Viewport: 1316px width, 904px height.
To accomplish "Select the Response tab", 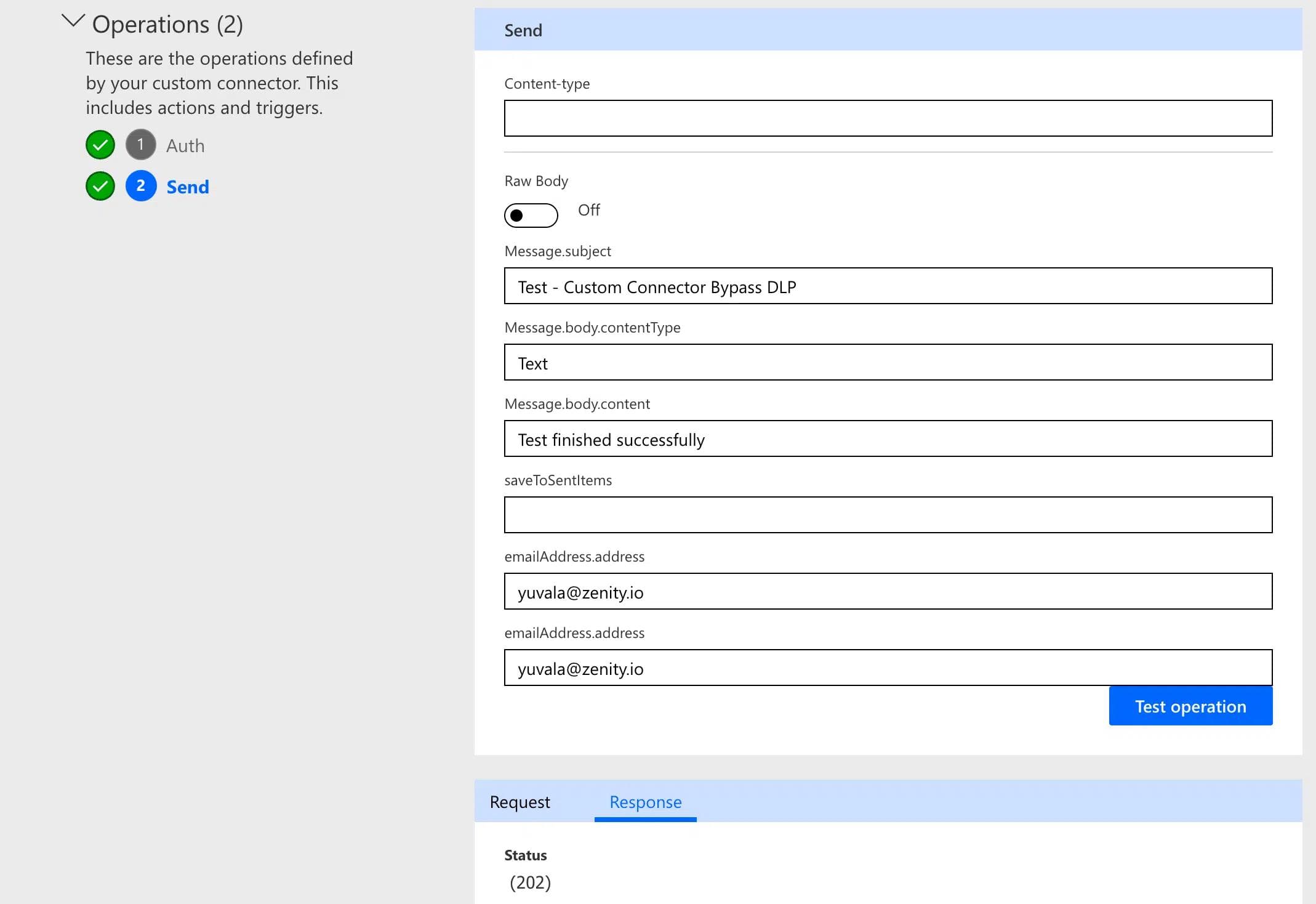I will (x=645, y=802).
